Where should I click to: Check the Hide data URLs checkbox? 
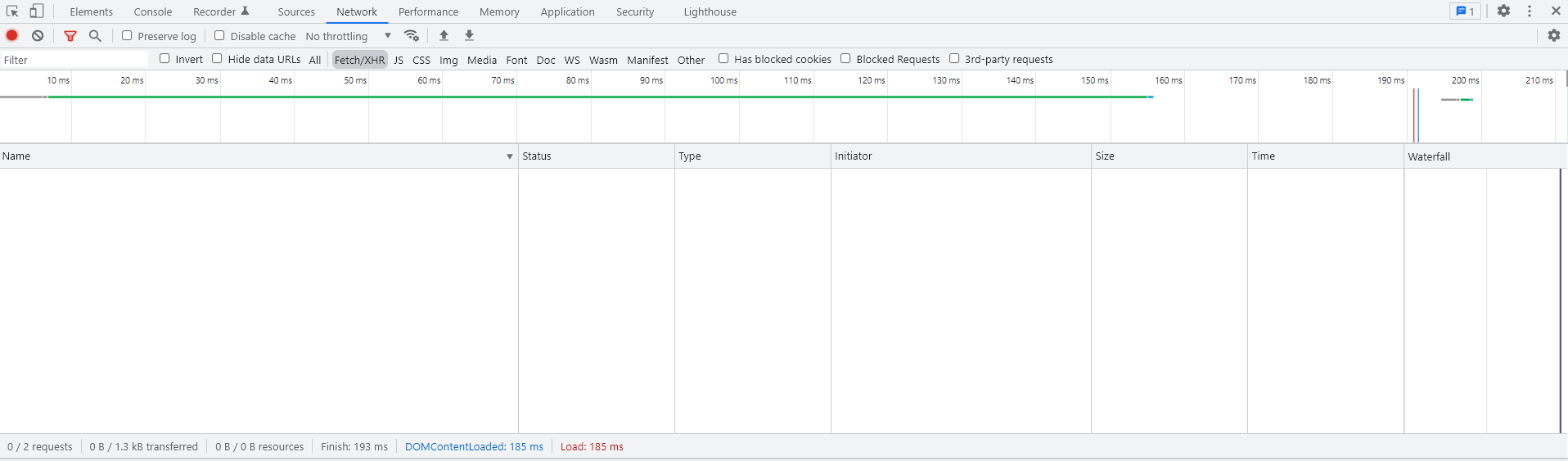217,58
